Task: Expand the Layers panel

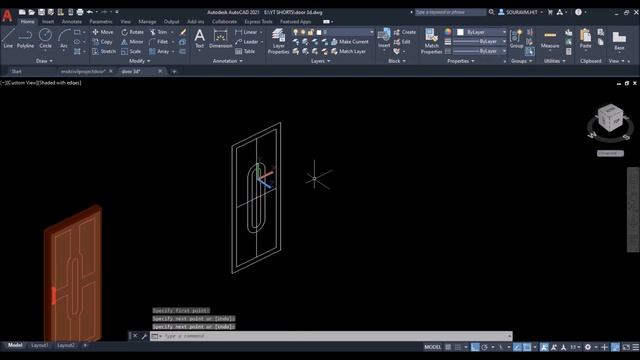Action: [320, 61]
